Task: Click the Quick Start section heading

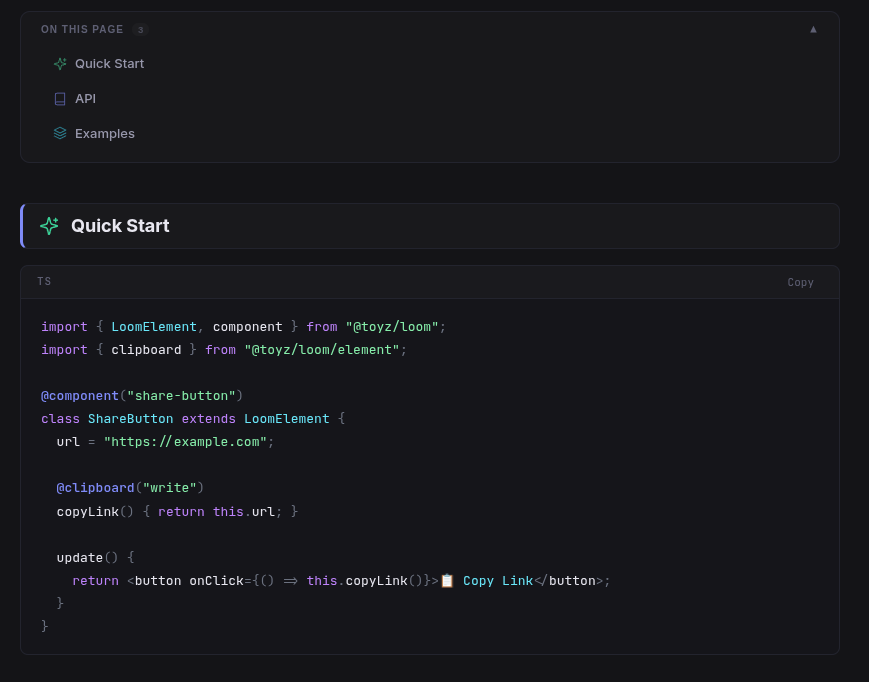Action: pyautogui.click(x=120, y=226)
